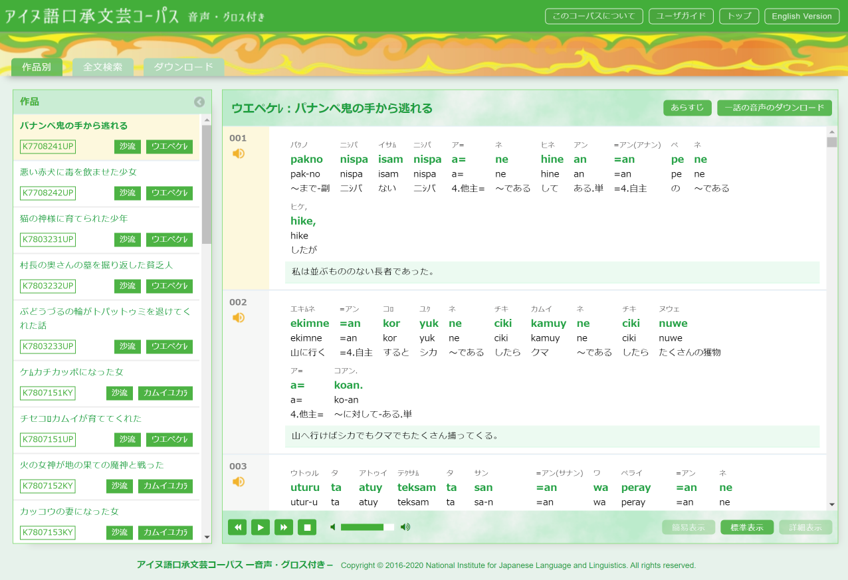Viewport: 848px width, 580px height.
Task: Go to トップ page
Action: (739, 16)
